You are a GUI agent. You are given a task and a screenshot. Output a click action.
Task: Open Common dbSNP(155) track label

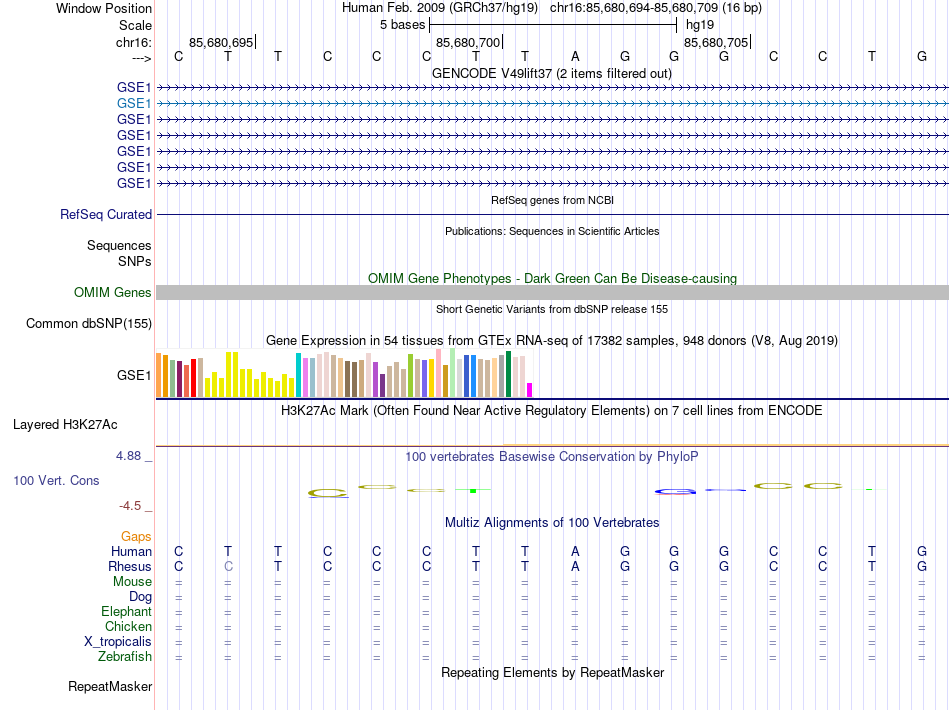click(89, 323)
